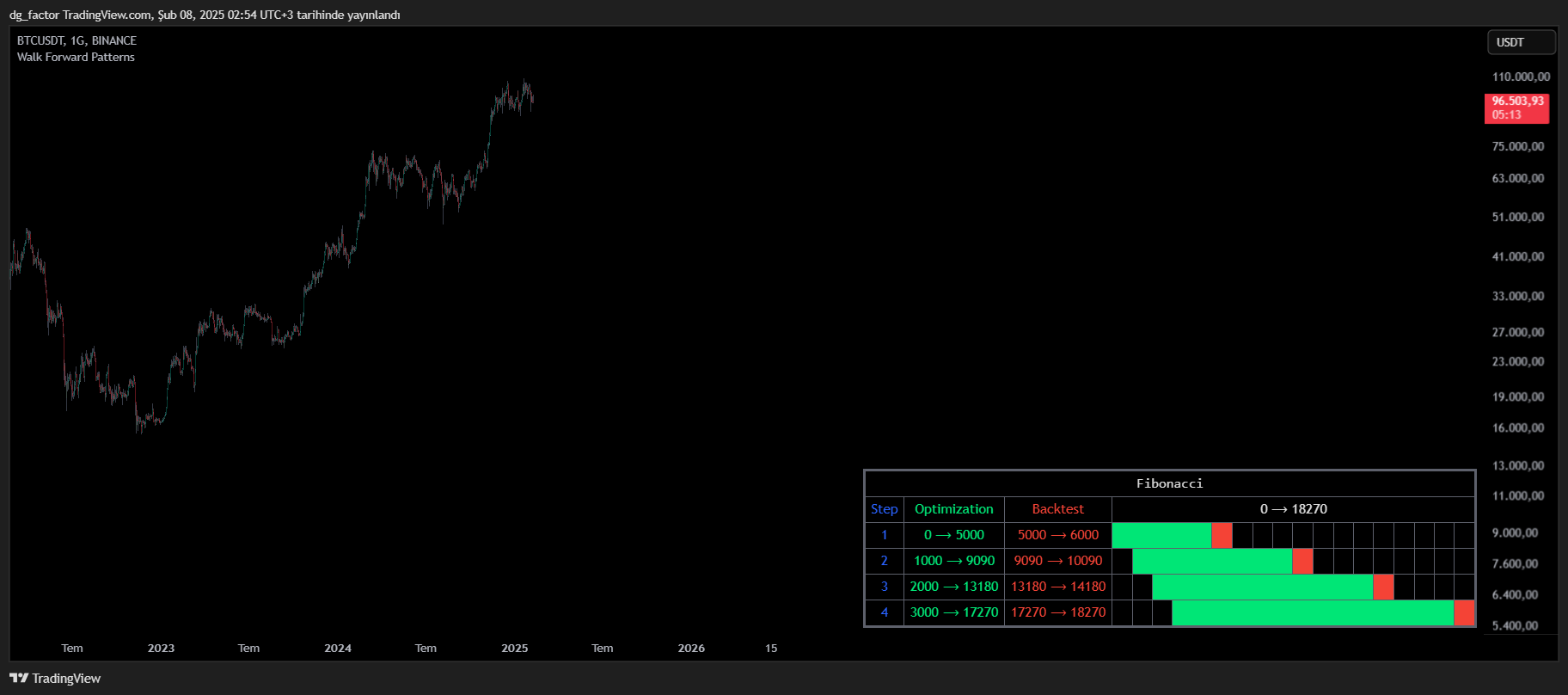Image resolution: width=1568 pixels, height=695 pixels.
Task: Click the 51.000,00 price axis label
Action: [1518, 217]
